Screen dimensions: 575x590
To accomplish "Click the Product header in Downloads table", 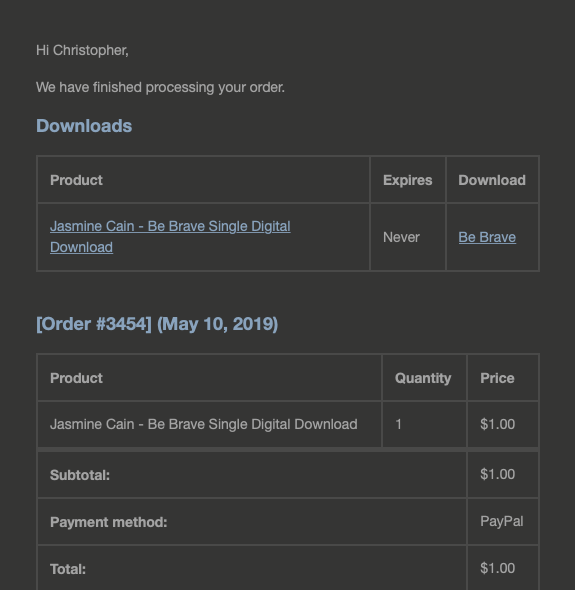I will pos(76,180).
